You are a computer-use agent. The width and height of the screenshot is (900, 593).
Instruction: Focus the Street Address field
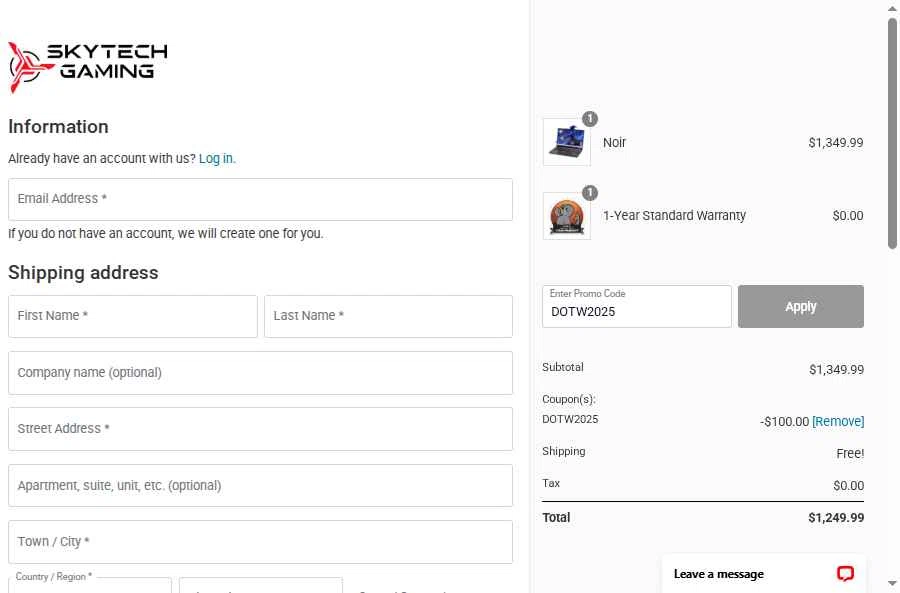(x=260, y=429)
